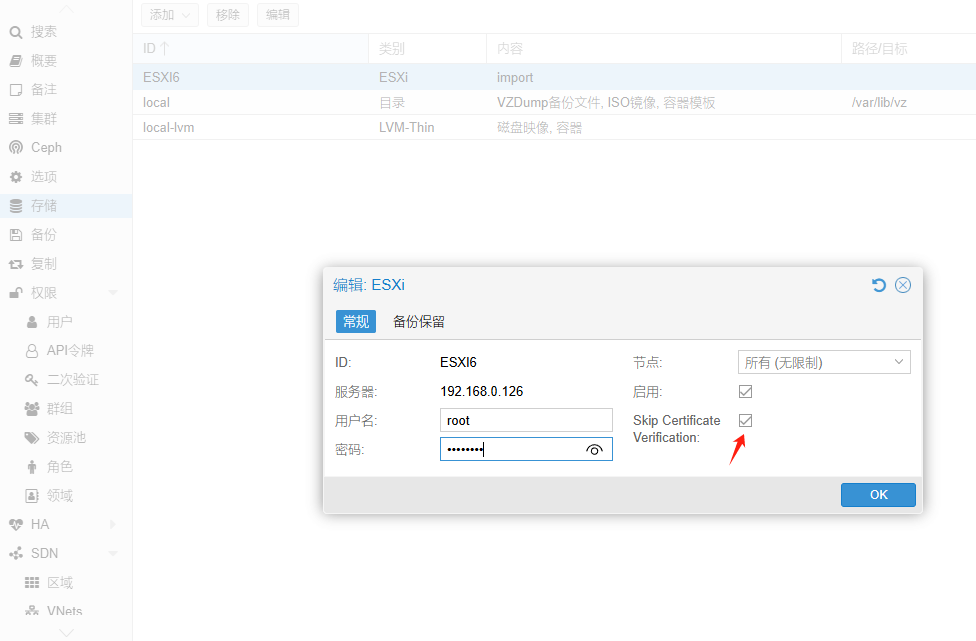Open the 二次验证 two-factor page
976x641 pixels.
[x=72, y=380]
